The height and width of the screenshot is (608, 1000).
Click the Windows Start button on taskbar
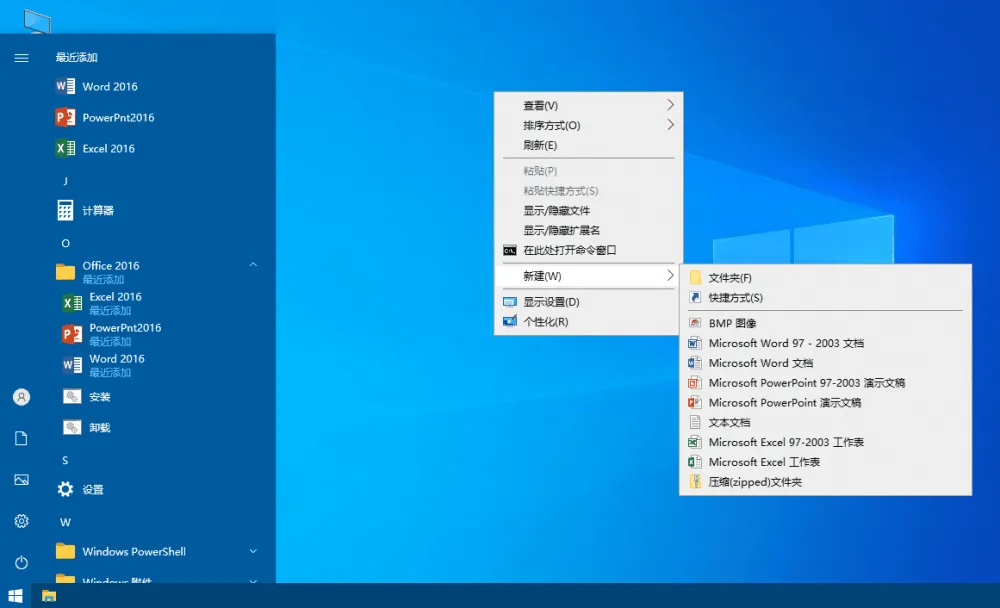click(x=15, y=595)
